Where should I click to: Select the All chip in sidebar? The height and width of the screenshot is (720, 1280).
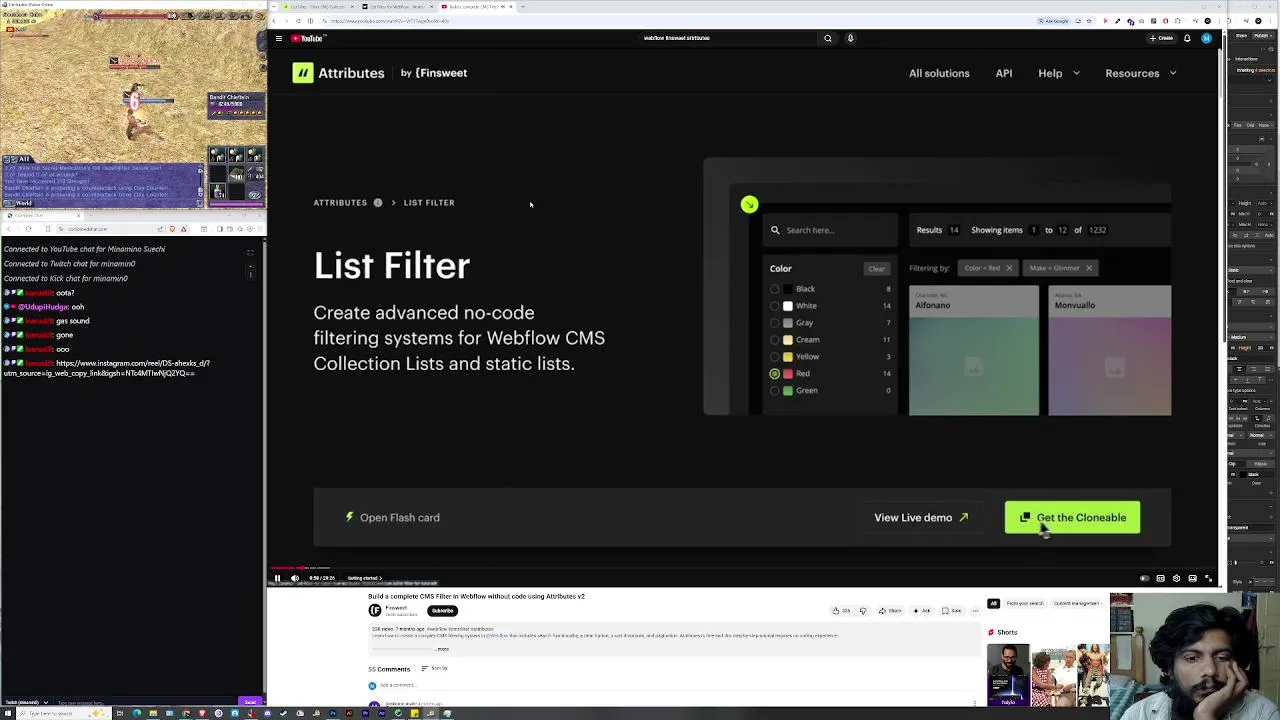click(993, 603)
